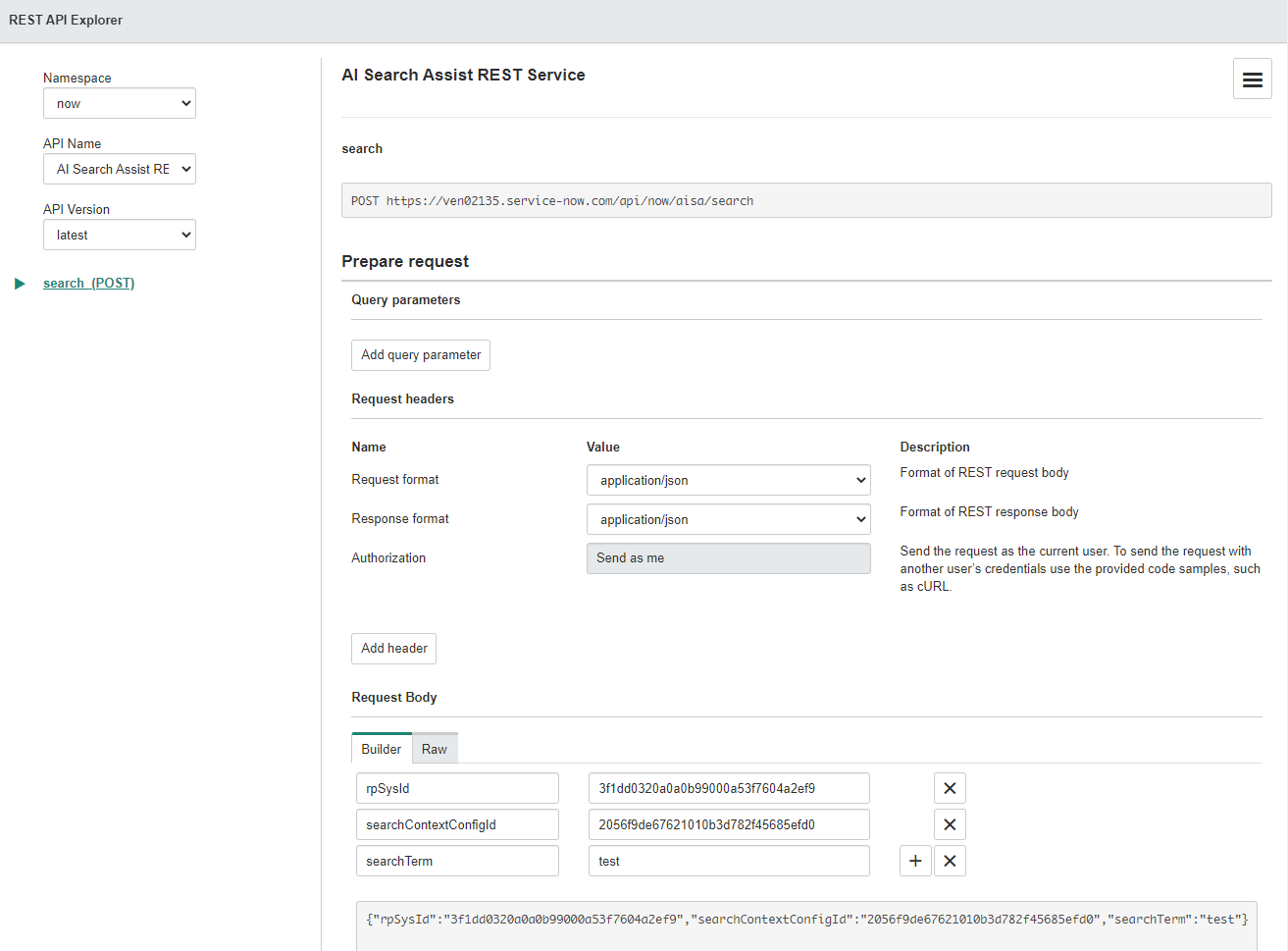Viewport: 1288px width, 951px height.
Task: Click the AI Search Assist REST Service heading
Action: pos(463,75)
